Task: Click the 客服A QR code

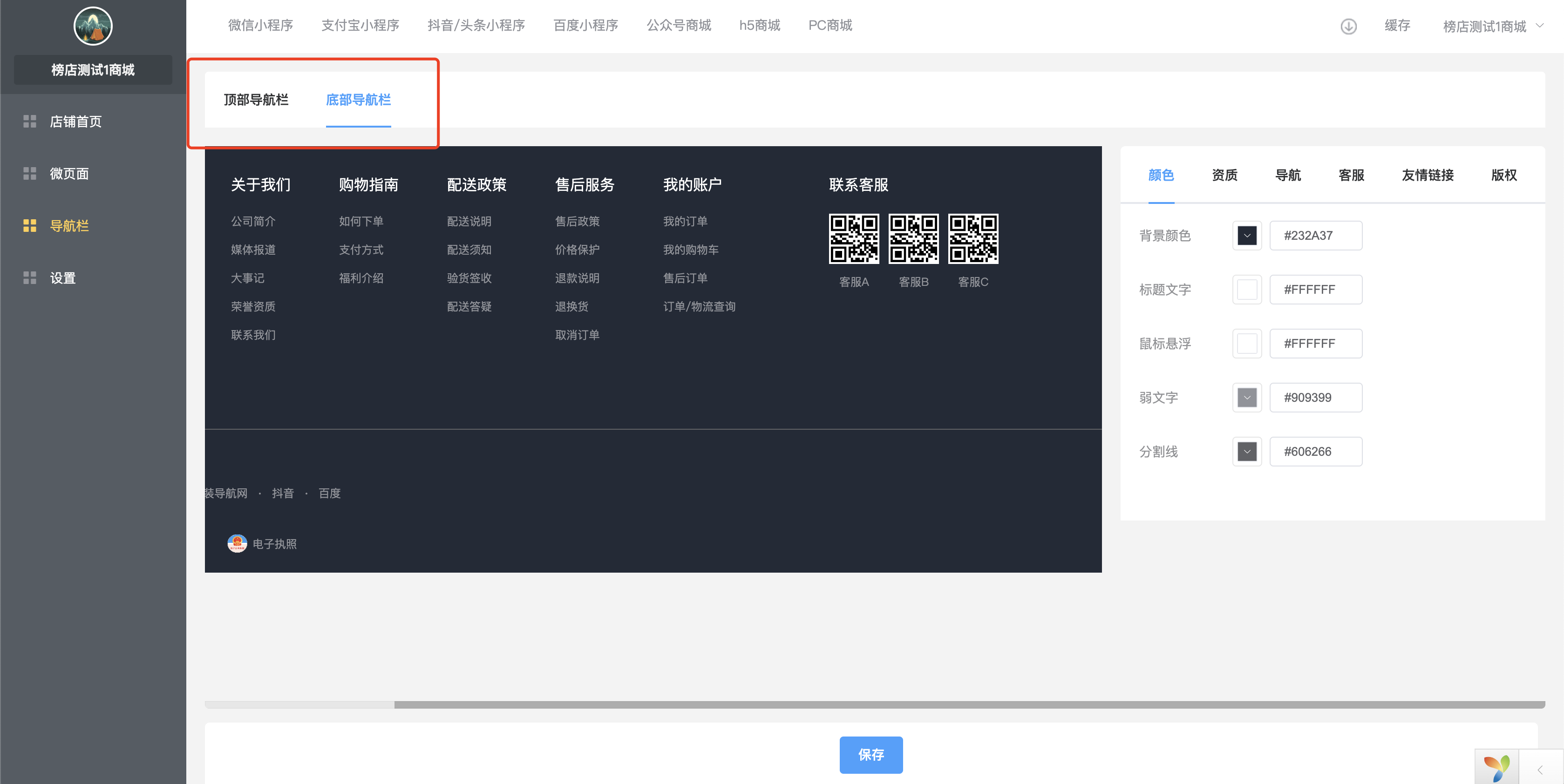Action: click(854, 238)
